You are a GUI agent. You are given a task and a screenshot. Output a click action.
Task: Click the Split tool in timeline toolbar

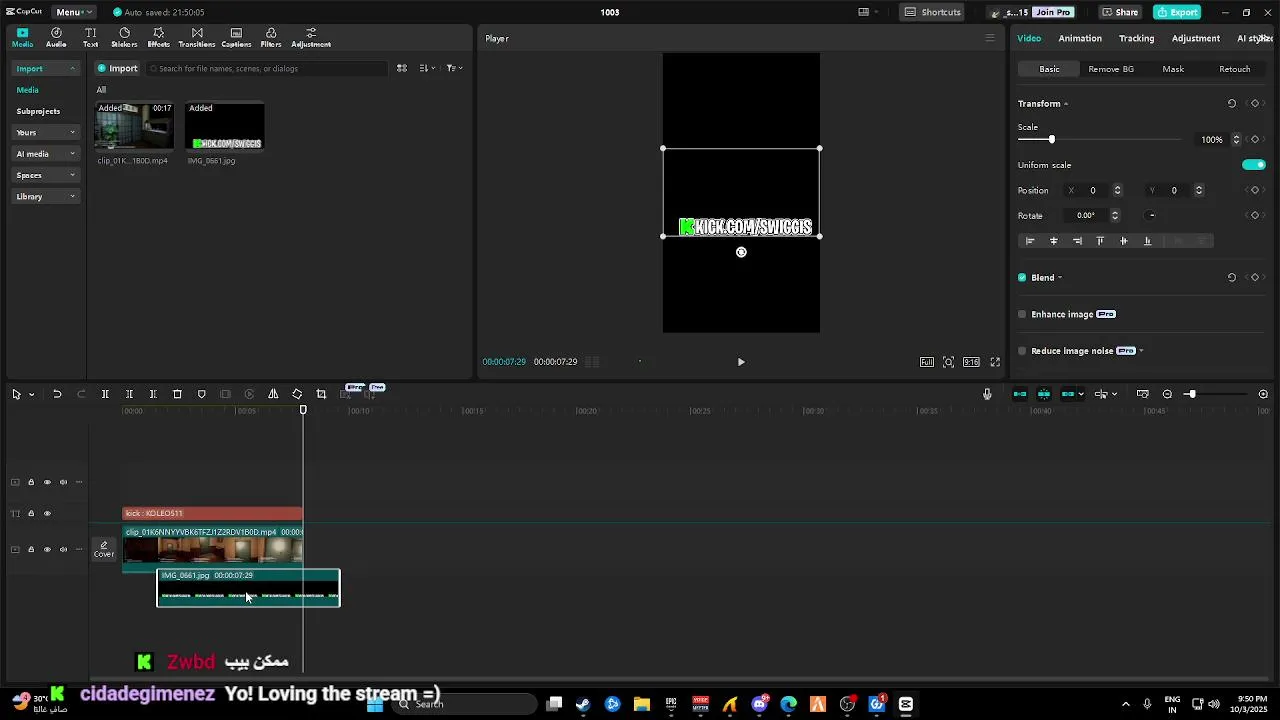[105, 394]
